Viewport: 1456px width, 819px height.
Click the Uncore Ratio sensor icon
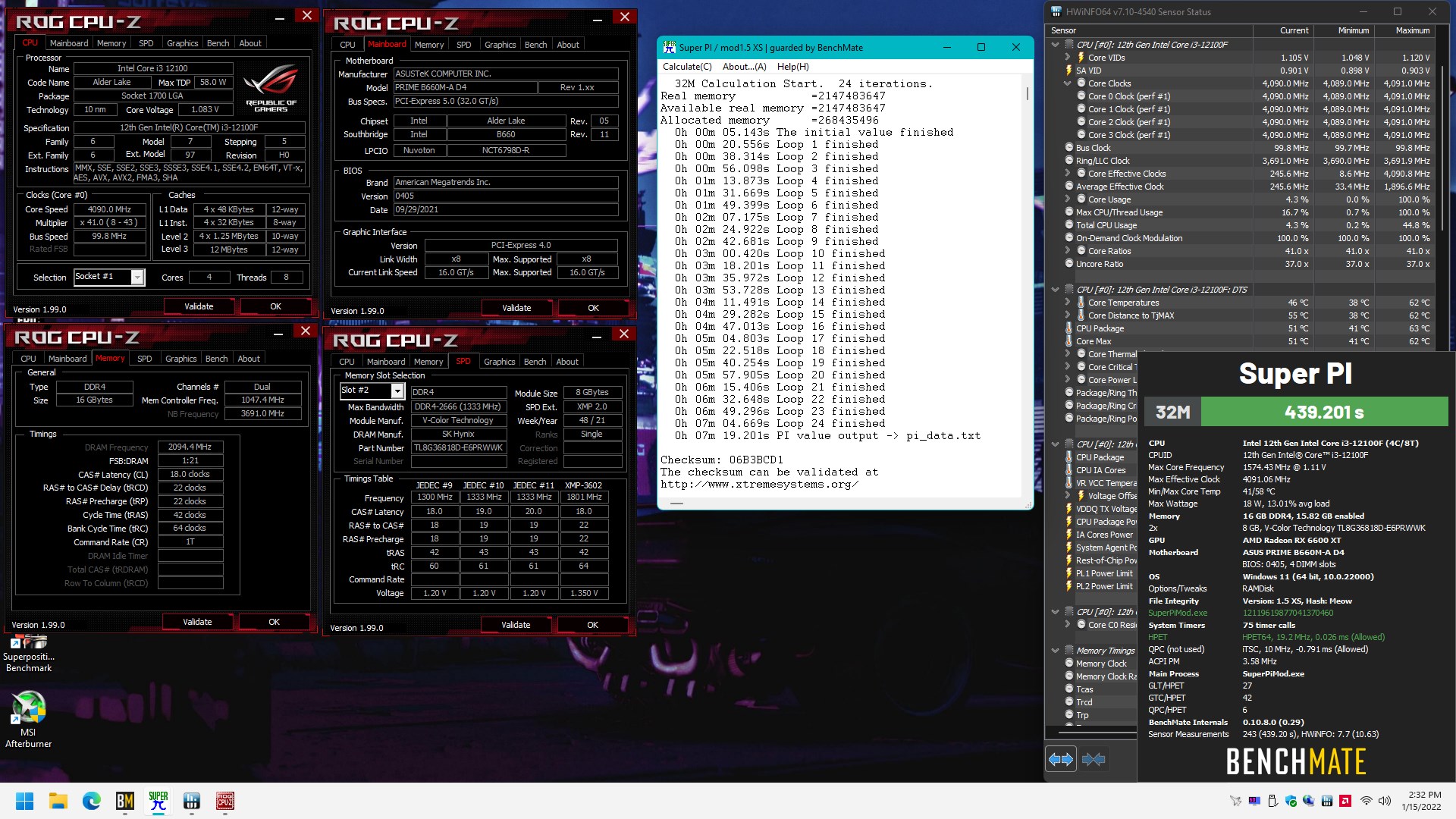coord(1069,264)
